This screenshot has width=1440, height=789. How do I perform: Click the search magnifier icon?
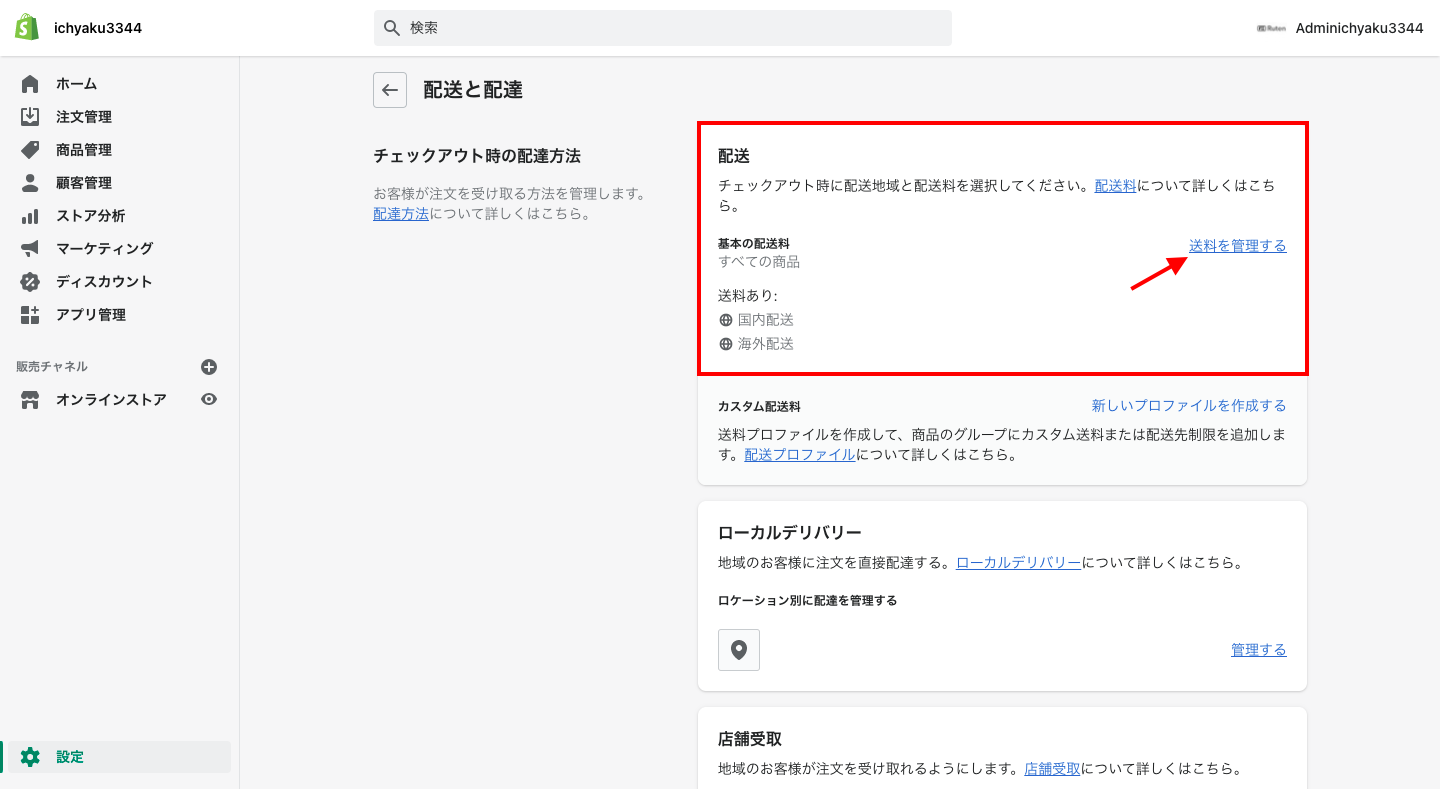coord(392,28)
